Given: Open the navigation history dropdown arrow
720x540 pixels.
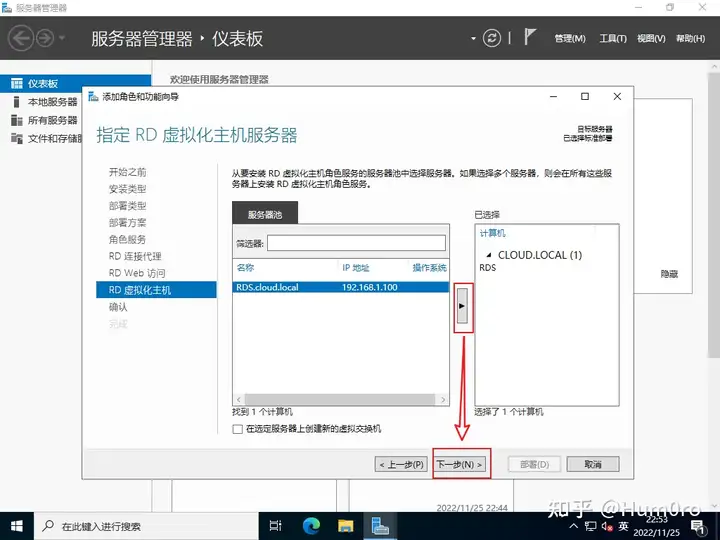Looking at the screenshot, I should point(62,38).
